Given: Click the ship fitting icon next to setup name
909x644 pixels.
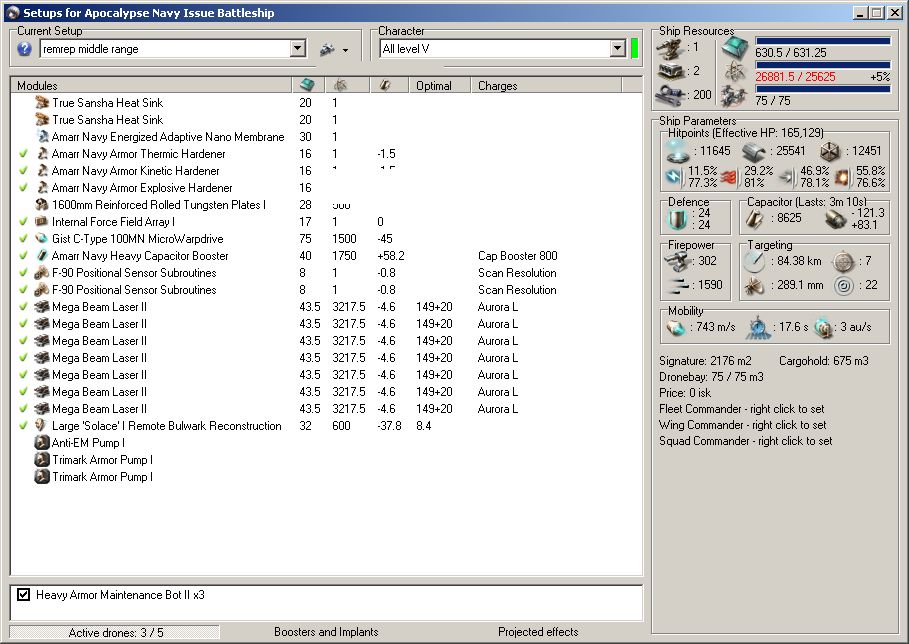Looking at the screenshot, I should coord(326,49).
